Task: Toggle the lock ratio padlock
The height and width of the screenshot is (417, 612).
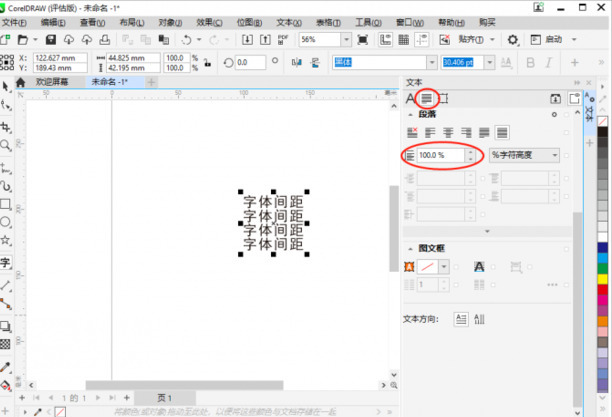Action: [x=207, y=62]
